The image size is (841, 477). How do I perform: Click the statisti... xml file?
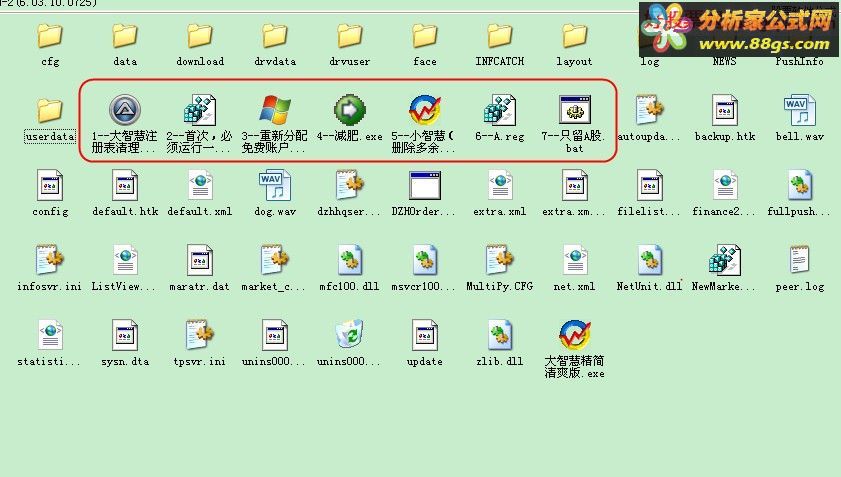click(50, 335)
